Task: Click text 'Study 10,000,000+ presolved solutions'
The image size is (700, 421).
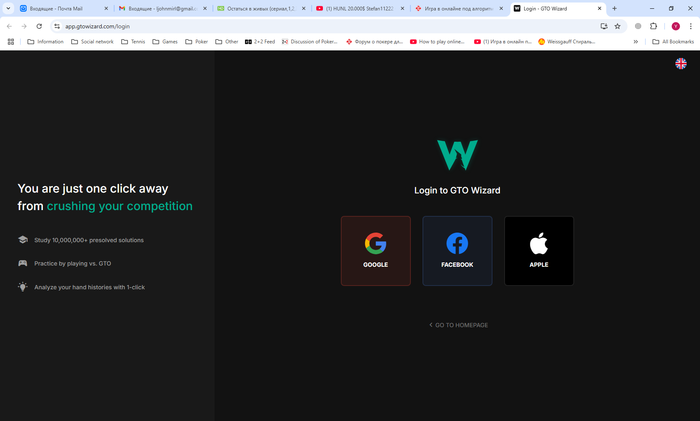Action: 89,240
